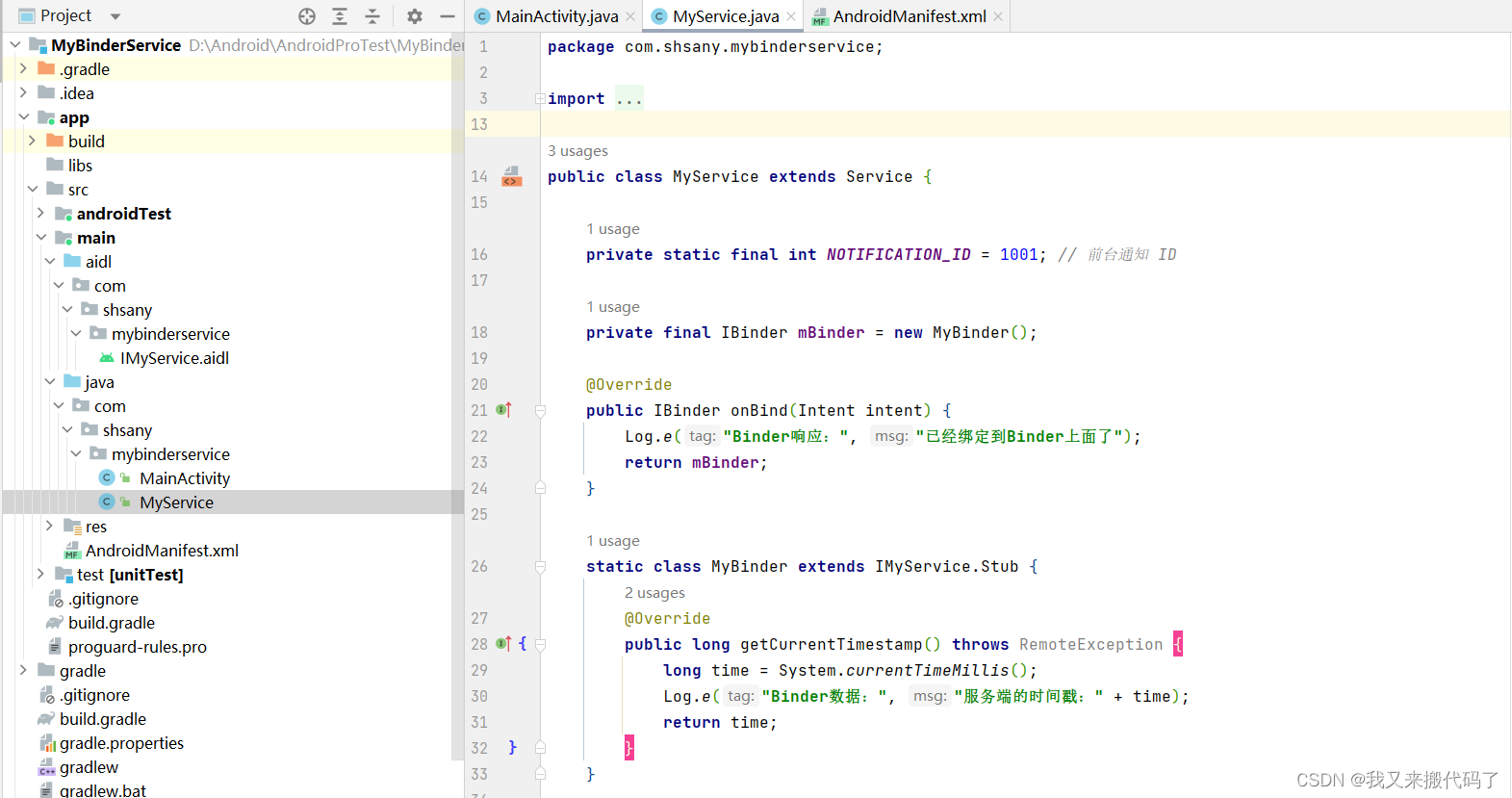This screenshot has height=798, width=1512.
Task: Expand the top-level gradle folder
Action: (23, 670)
